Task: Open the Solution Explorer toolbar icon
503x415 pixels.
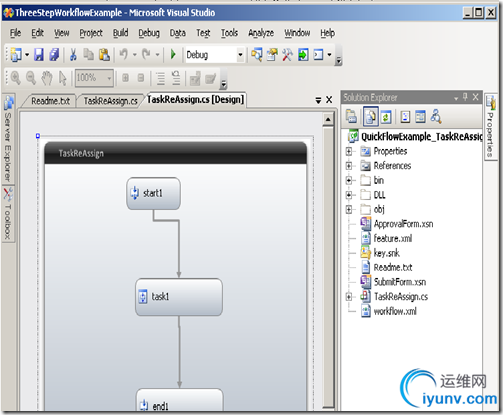Action: click(256, 55)
